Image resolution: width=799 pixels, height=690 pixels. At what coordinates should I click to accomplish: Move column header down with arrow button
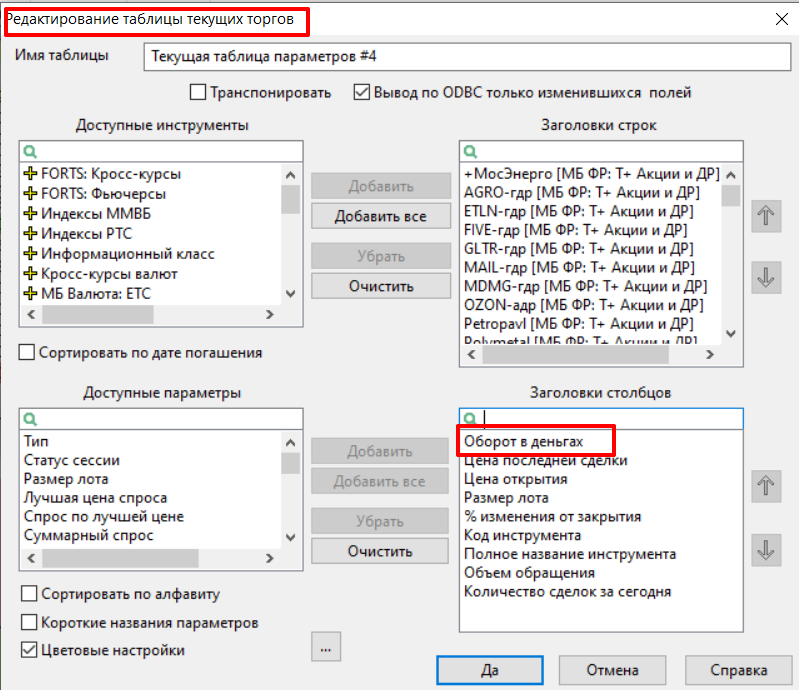pyautogui.click(x=766, y=549)
